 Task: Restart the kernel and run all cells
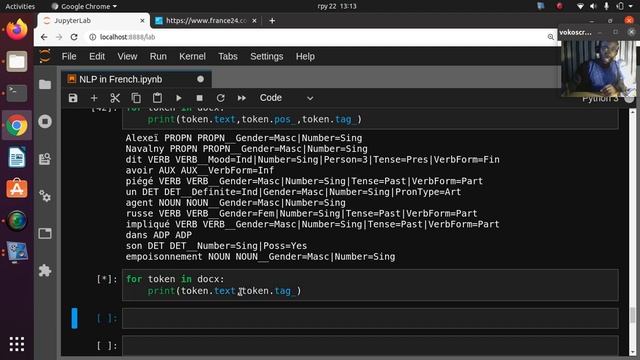click(242, 98)
